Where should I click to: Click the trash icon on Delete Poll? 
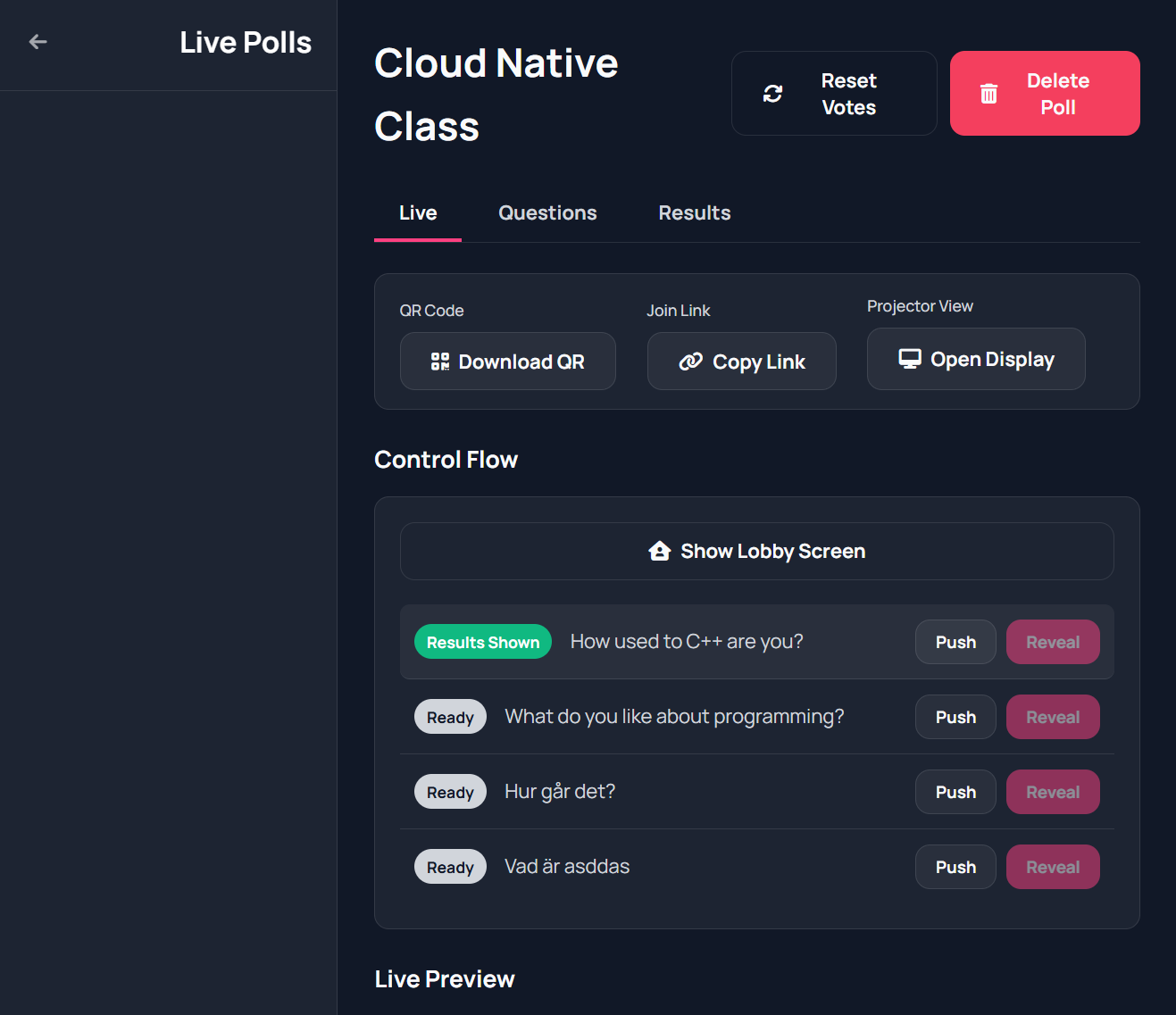pyautogui.click(x=988, y=92)
